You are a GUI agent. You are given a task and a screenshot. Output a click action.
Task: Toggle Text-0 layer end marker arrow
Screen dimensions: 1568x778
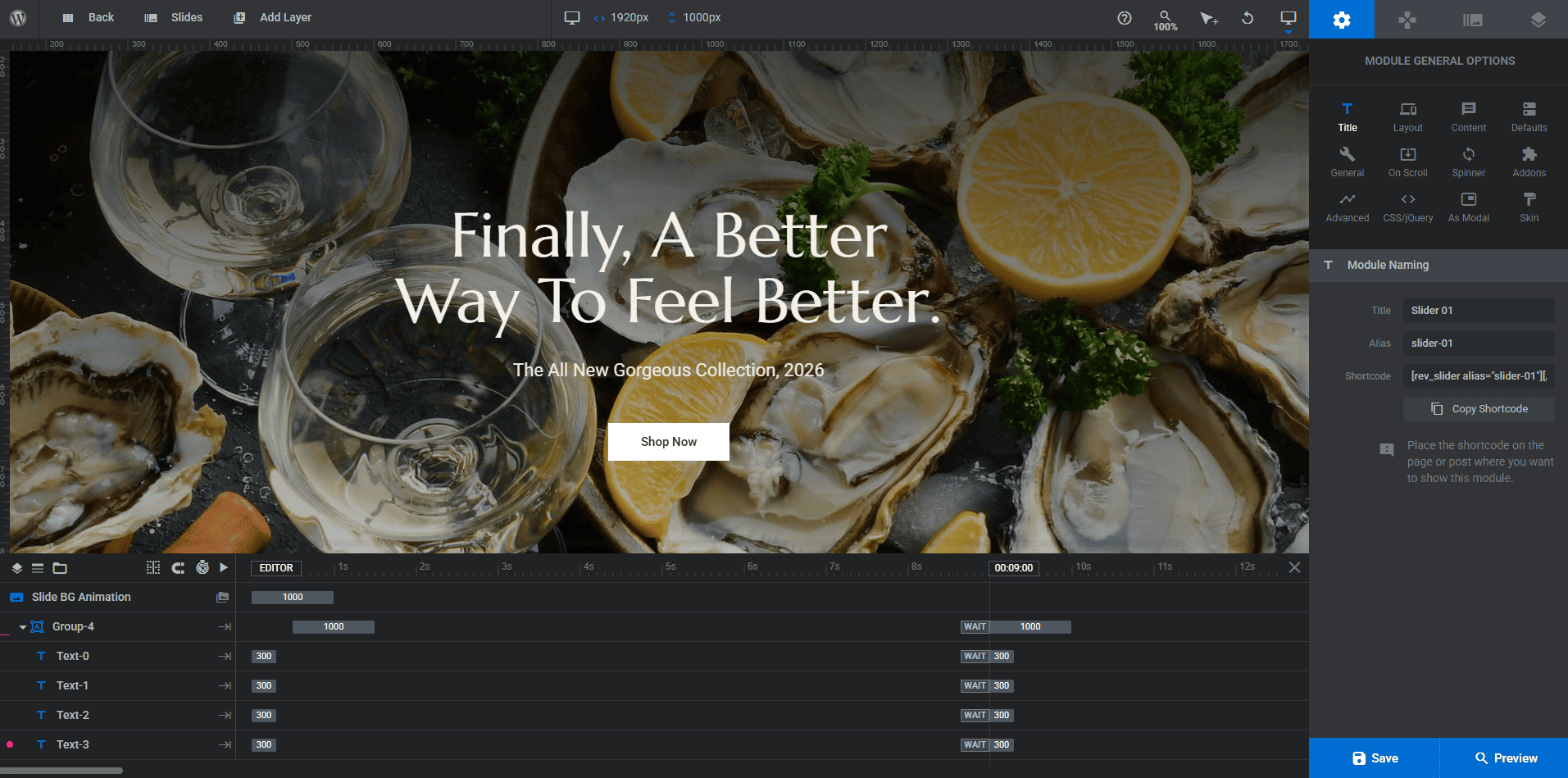tap(224, 656)
